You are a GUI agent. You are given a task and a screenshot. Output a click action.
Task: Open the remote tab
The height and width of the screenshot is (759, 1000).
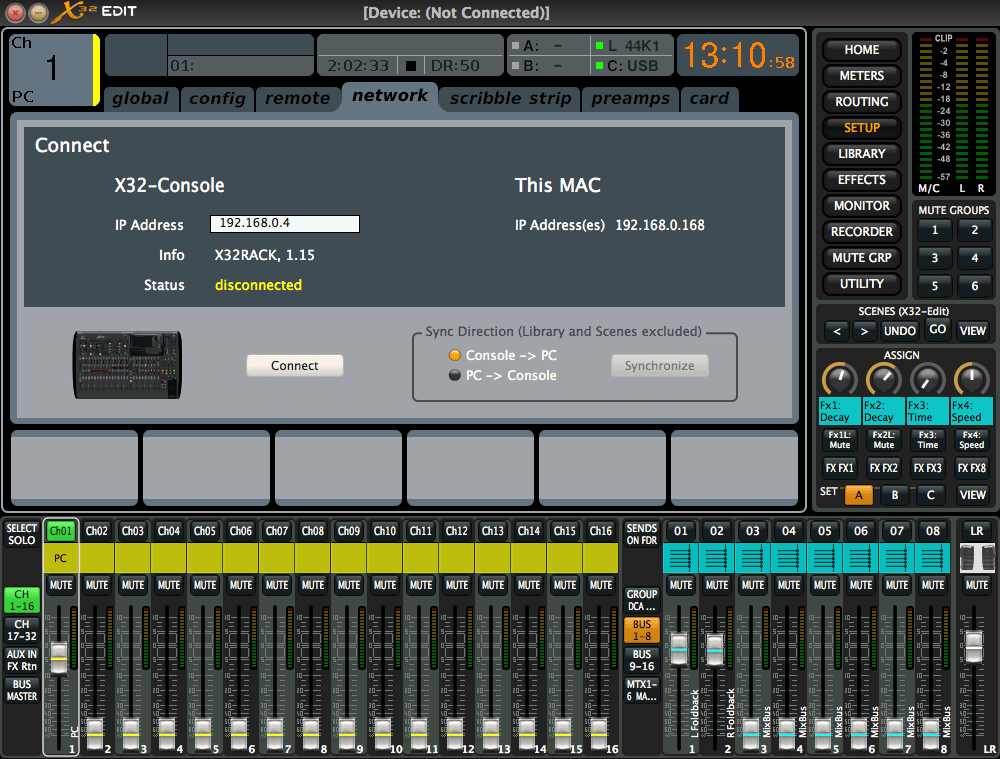(297, 99)
